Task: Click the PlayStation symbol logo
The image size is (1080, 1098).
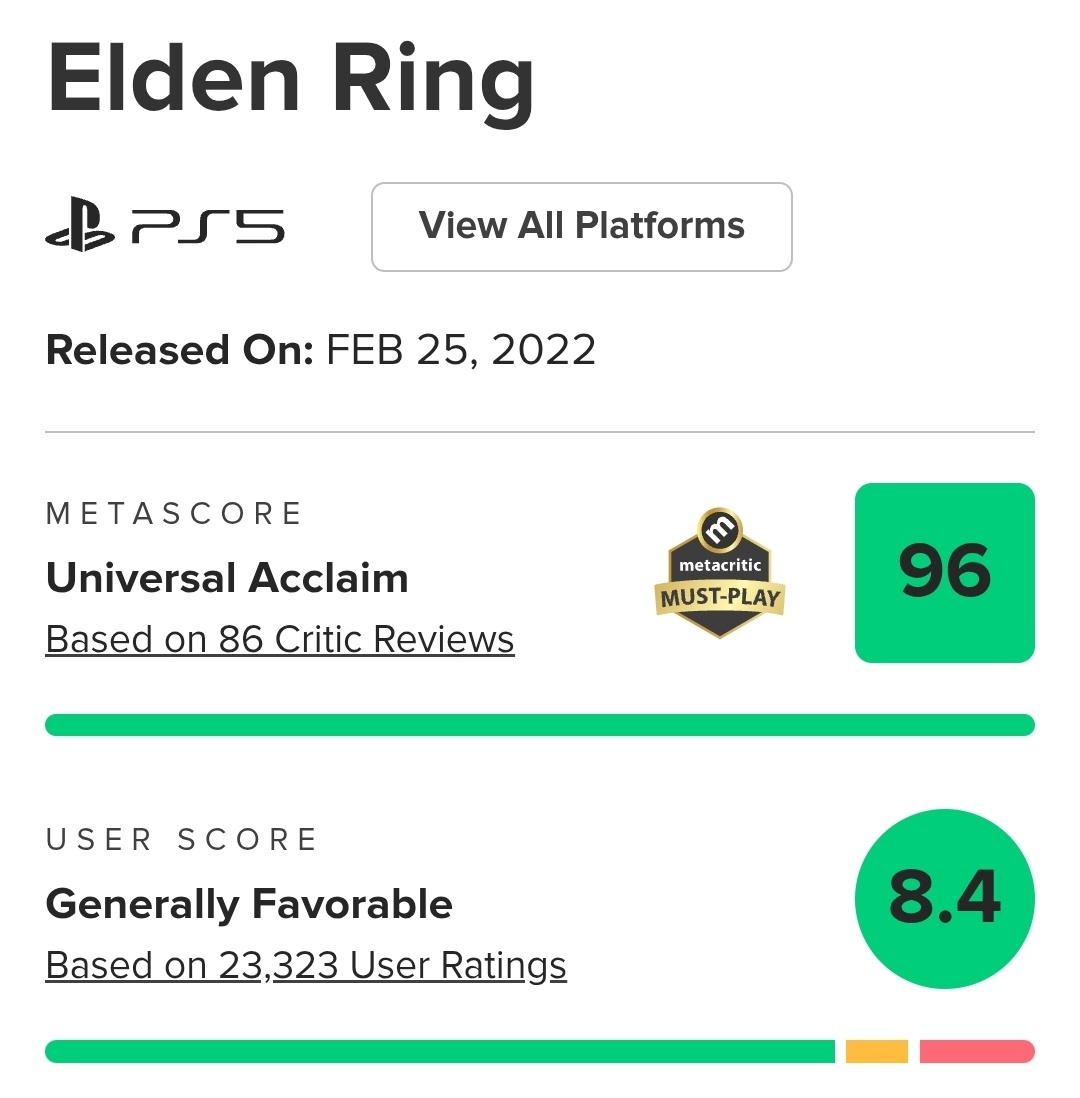Action: coord(80,227)
